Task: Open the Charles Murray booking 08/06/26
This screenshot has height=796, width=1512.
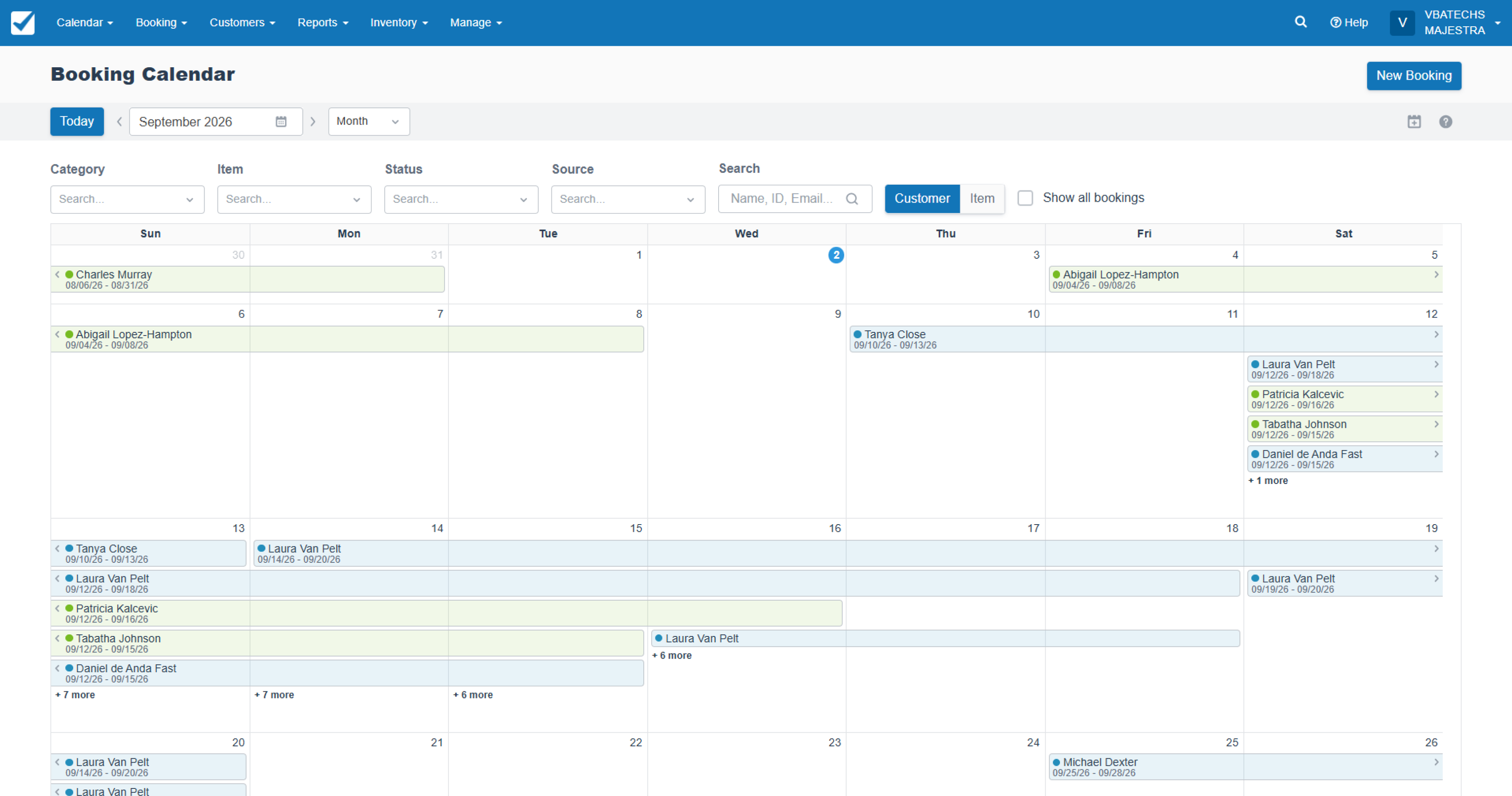Action: tap(247, 279)
